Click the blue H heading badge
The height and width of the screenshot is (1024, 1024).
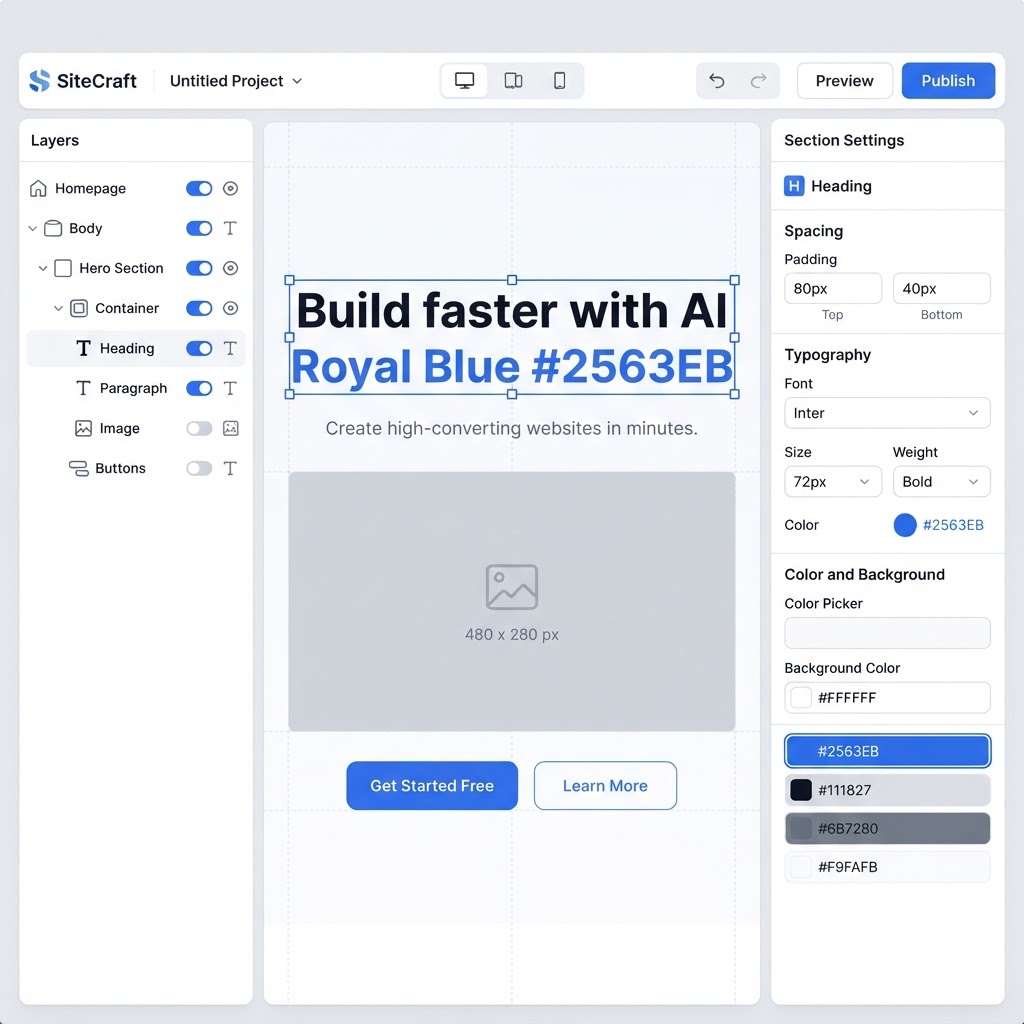pyautogui.click(x=793, y=185)
